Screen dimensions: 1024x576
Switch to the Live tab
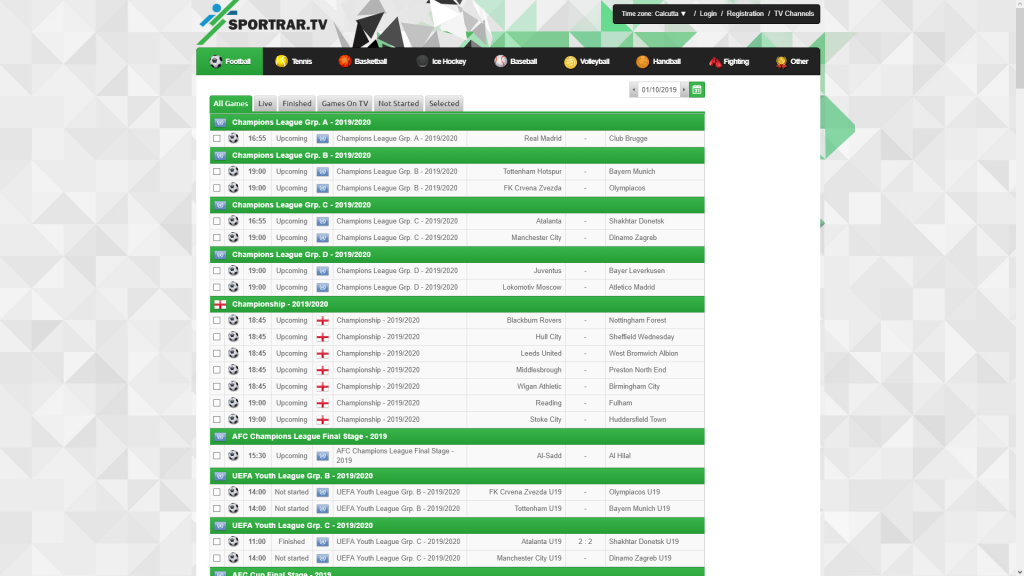coord(265,103)
